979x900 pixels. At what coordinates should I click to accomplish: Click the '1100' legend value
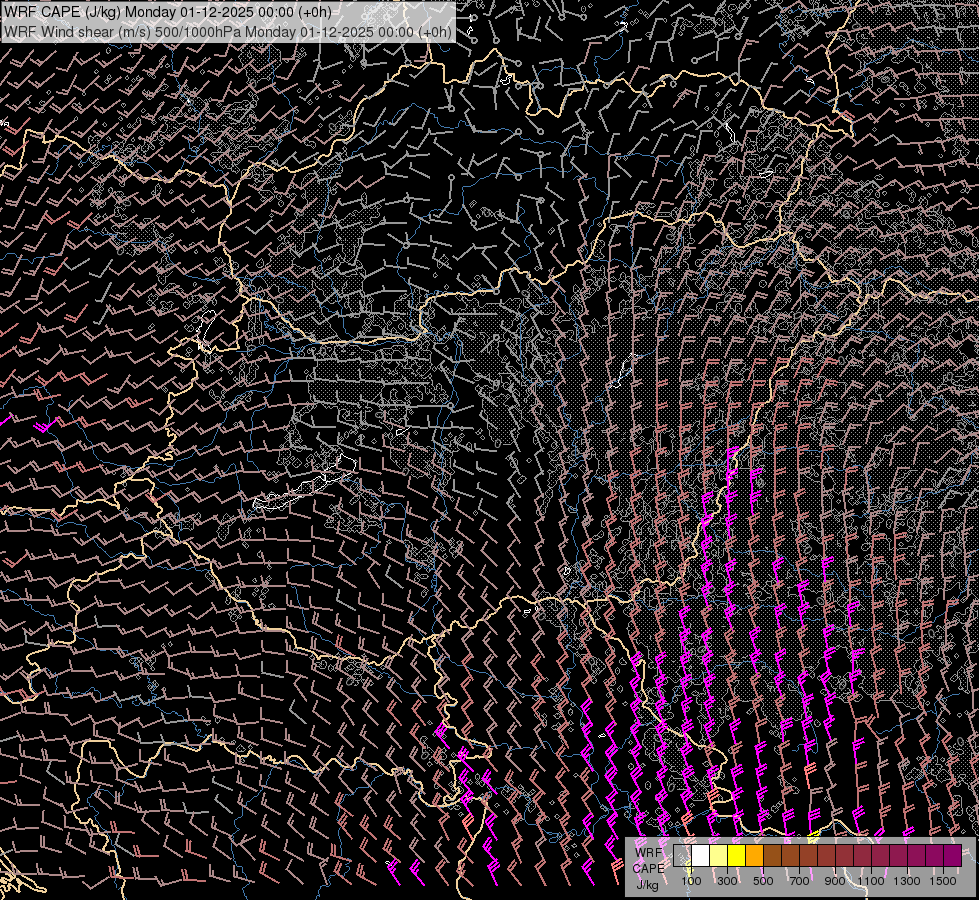coord(870,881)
